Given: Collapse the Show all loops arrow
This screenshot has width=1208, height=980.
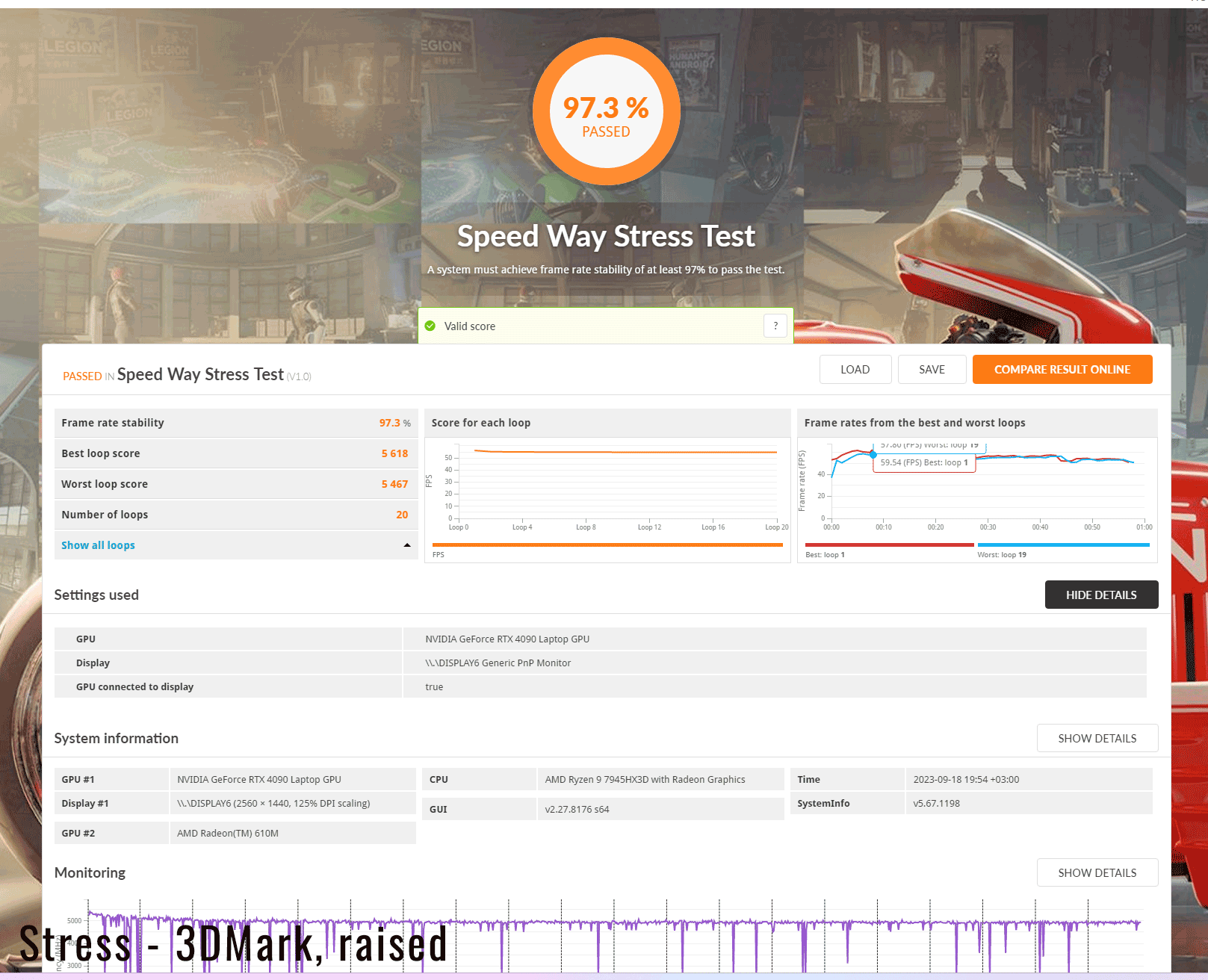Looking at the screenshot, I should [407, 545].
